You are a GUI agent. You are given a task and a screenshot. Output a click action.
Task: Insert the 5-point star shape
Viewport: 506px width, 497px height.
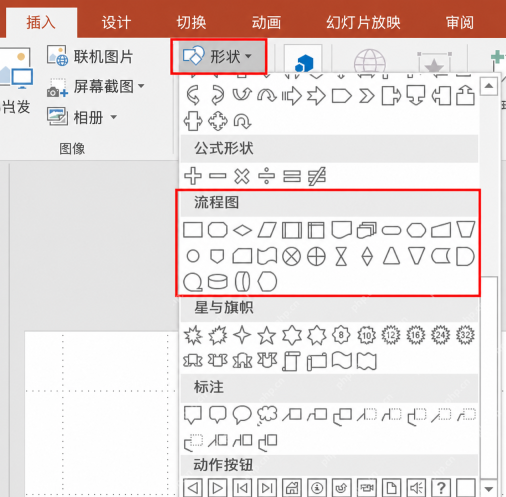[267, 335]
